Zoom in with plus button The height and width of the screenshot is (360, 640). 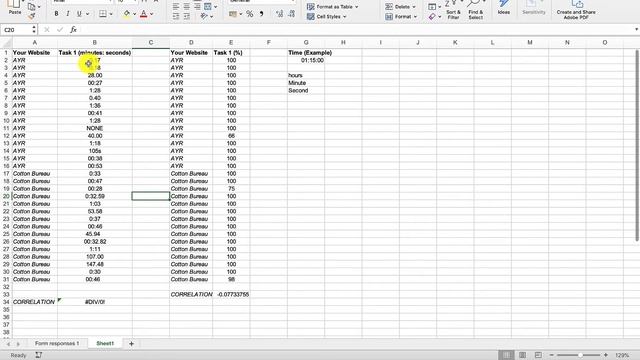[606, 355]
